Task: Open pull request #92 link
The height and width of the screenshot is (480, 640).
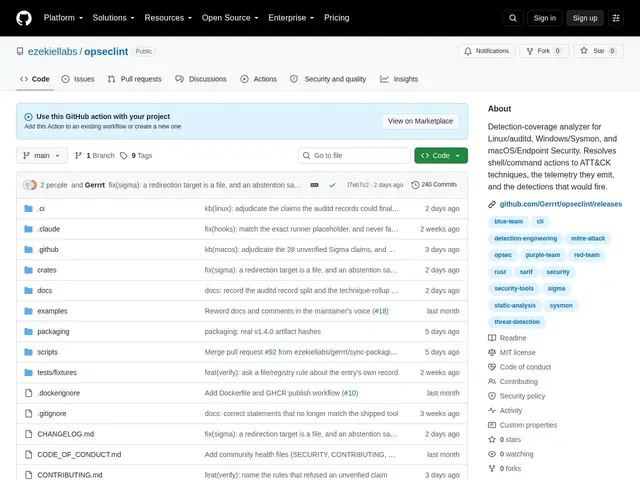Action: tap(270, 352)
